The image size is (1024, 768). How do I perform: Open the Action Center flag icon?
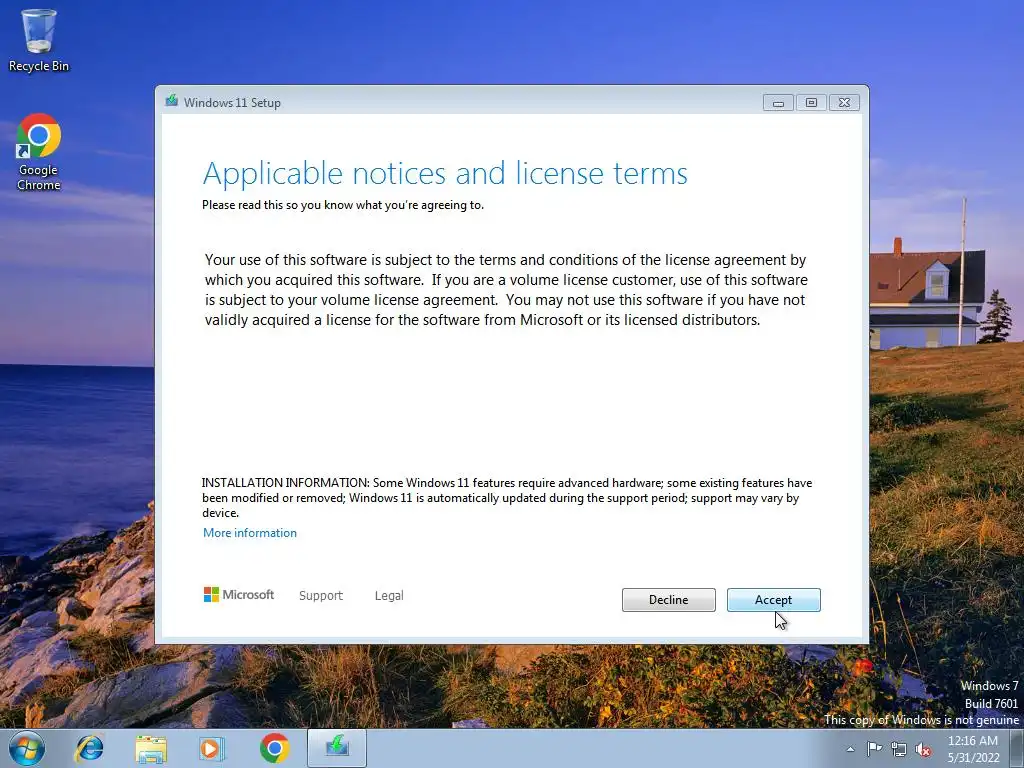click(874, 749)
